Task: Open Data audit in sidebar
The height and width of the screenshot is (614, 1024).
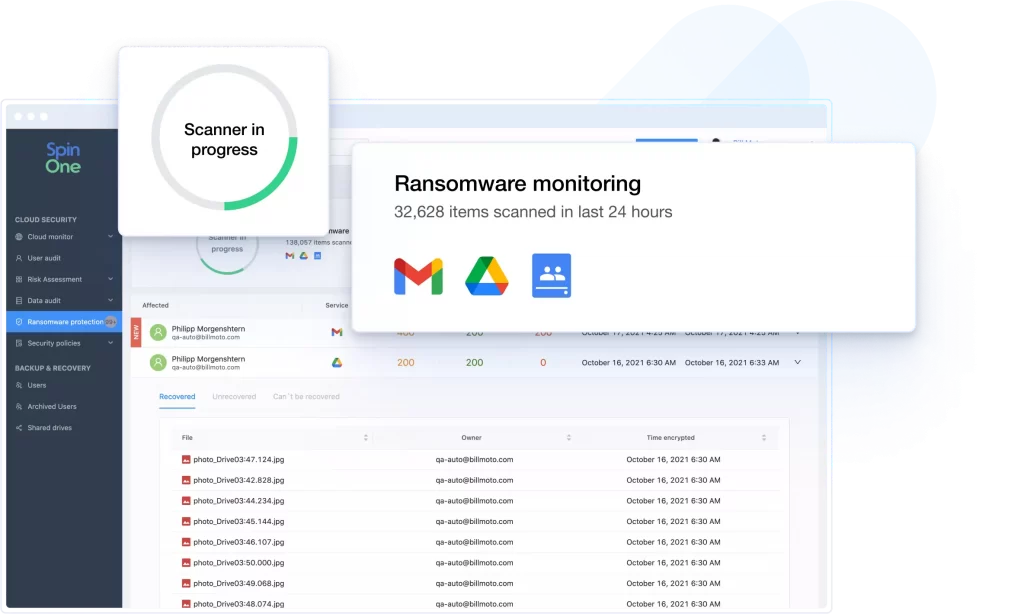Action: click(44, 300)
